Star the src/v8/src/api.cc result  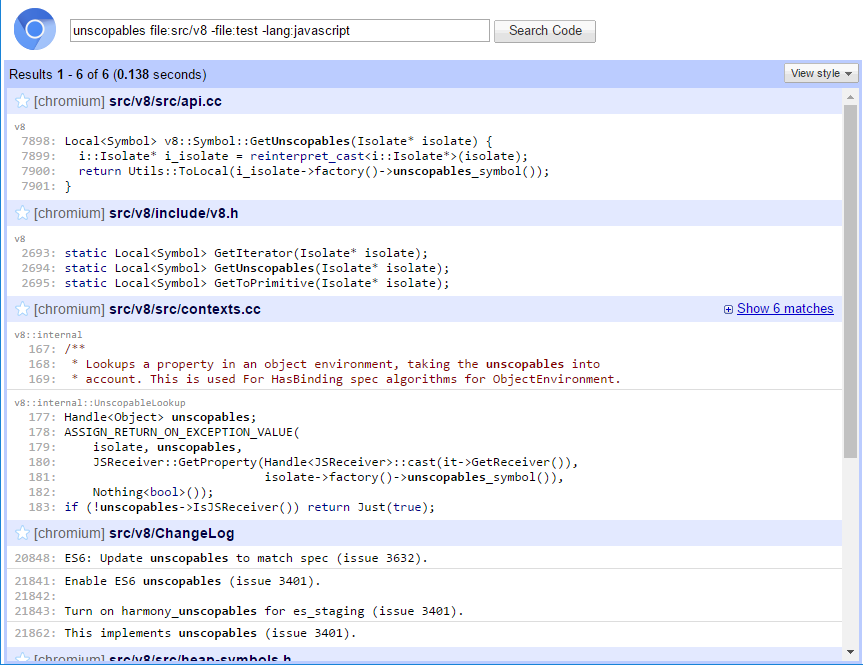[22, 101]
